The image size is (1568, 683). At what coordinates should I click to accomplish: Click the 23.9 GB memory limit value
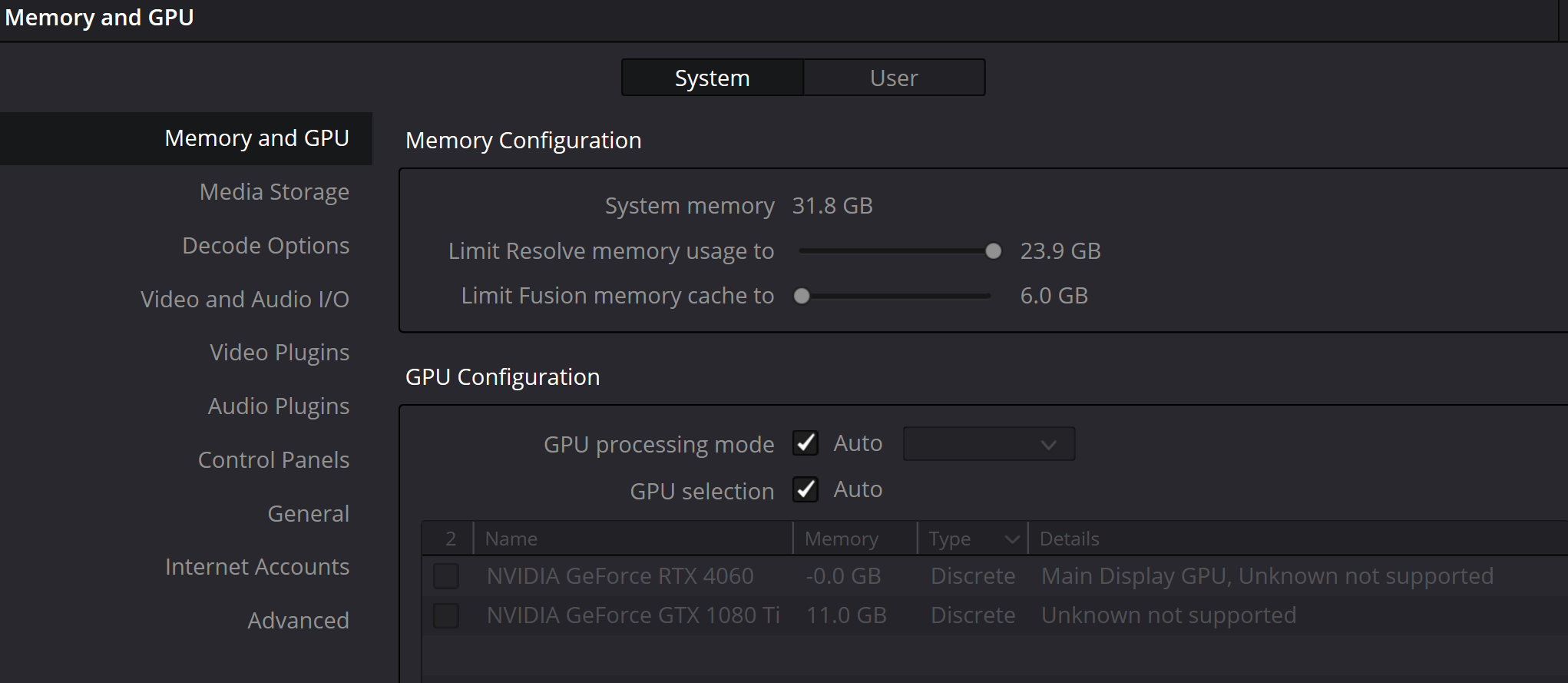[x=1060, y=251]
